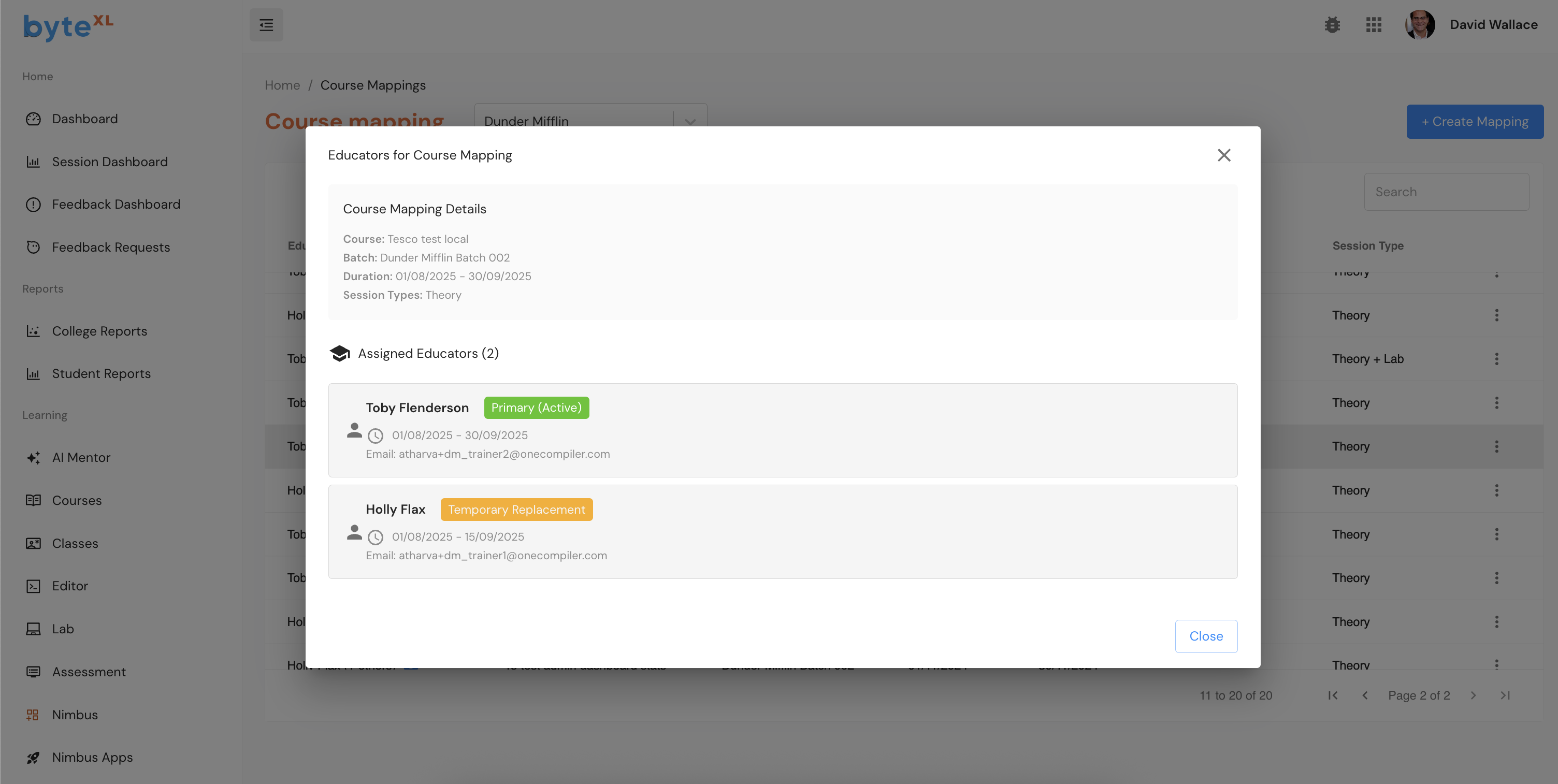Jump to first page of table
This screenshot has width=1558, height=784.
[x=1332, y=695]
